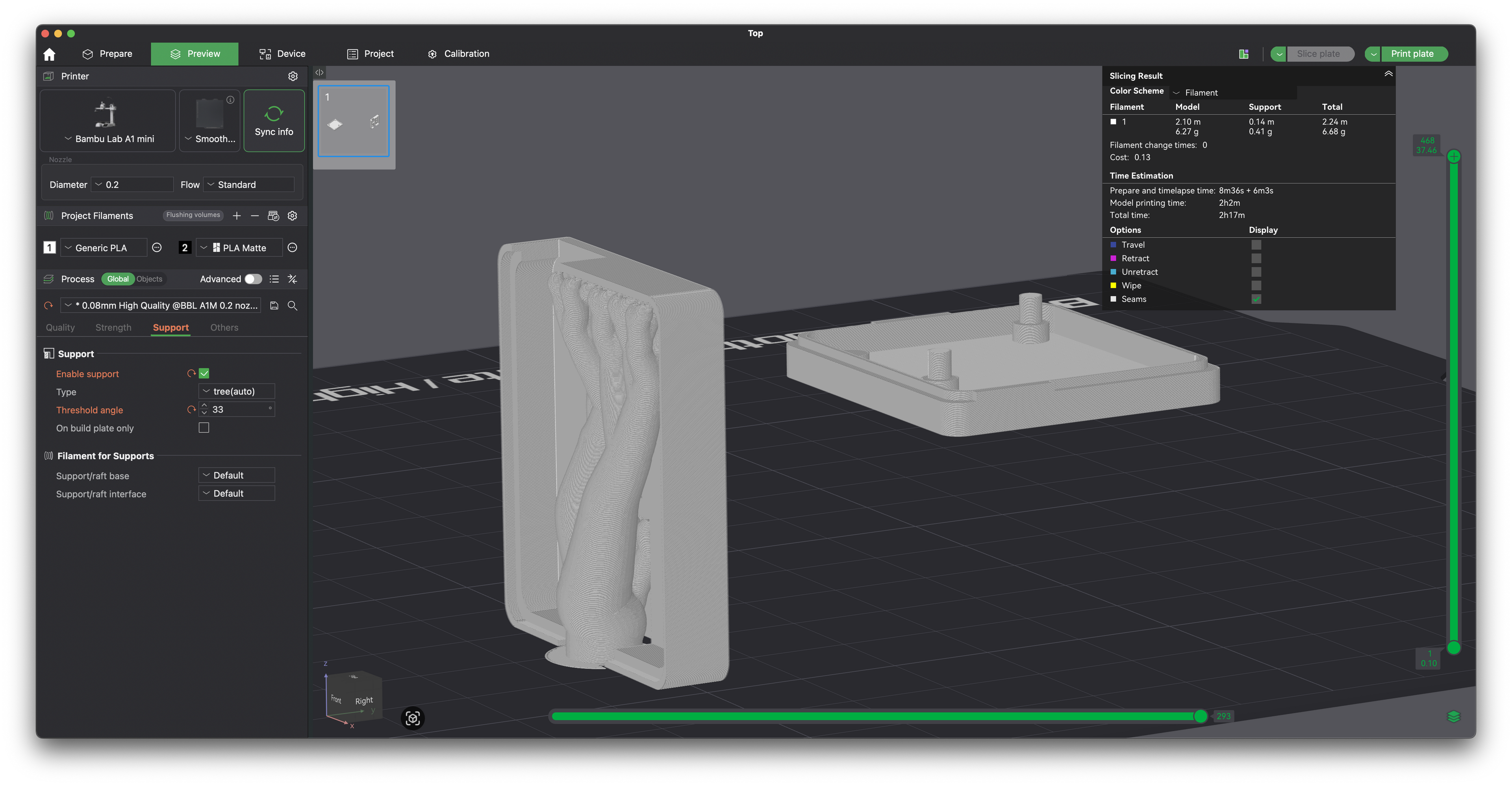Open process preset 0.08mm High Quality dropdown
This screenshot has height=786, width=1512.
tap(161, 305)
